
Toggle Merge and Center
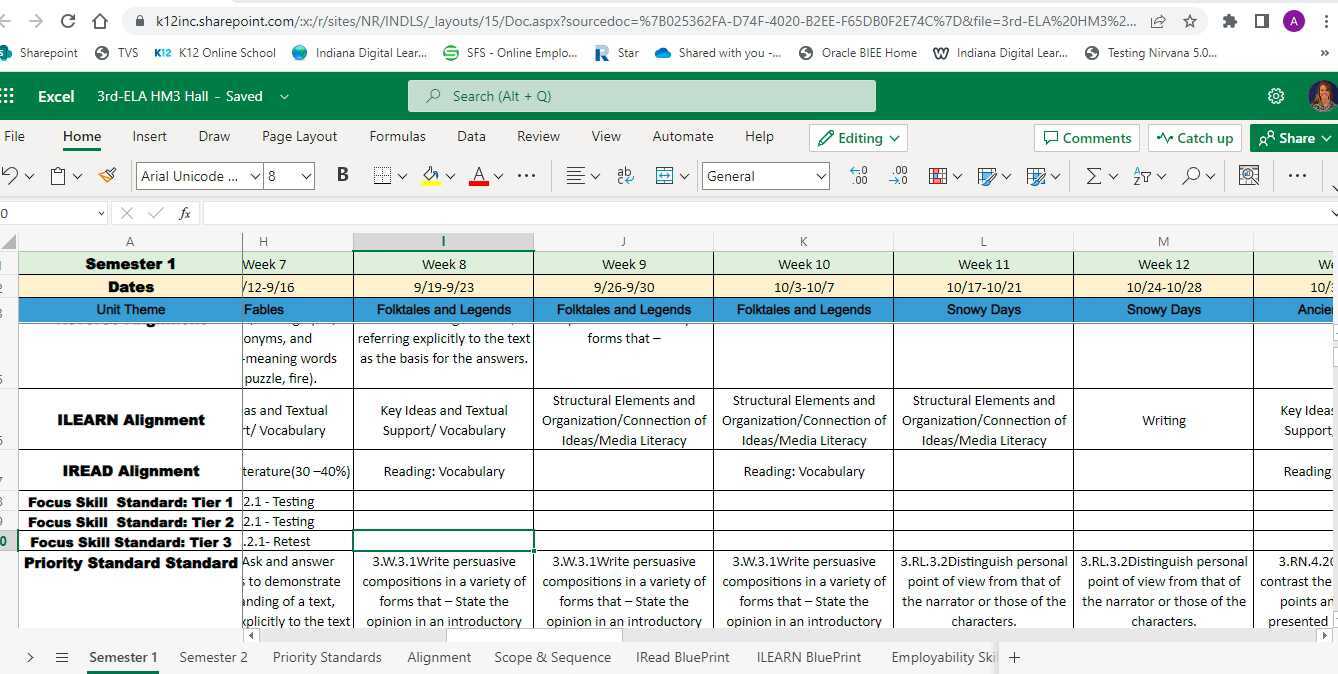click(665, 175)
